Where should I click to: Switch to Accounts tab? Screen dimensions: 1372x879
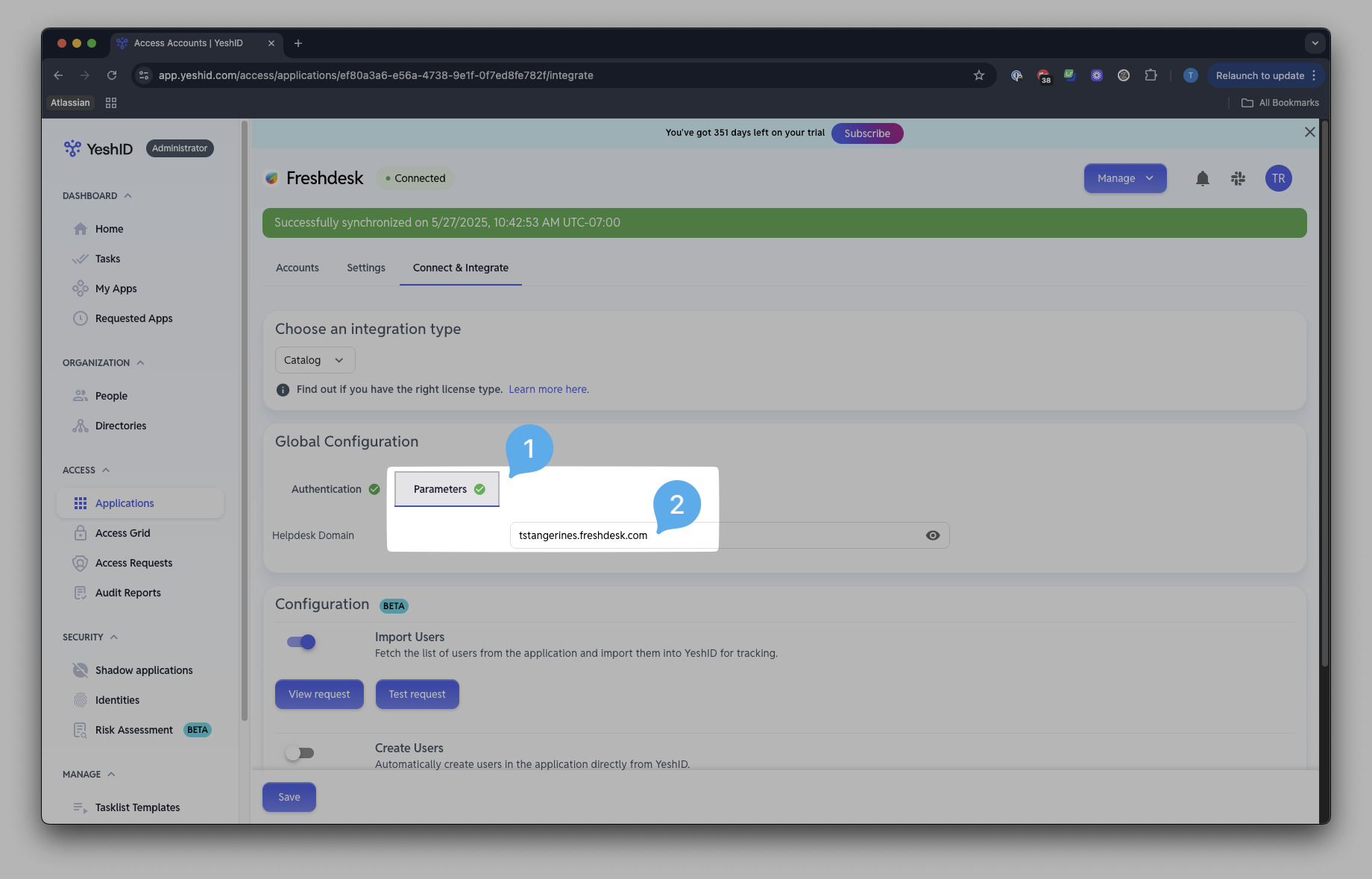[297, 268]
